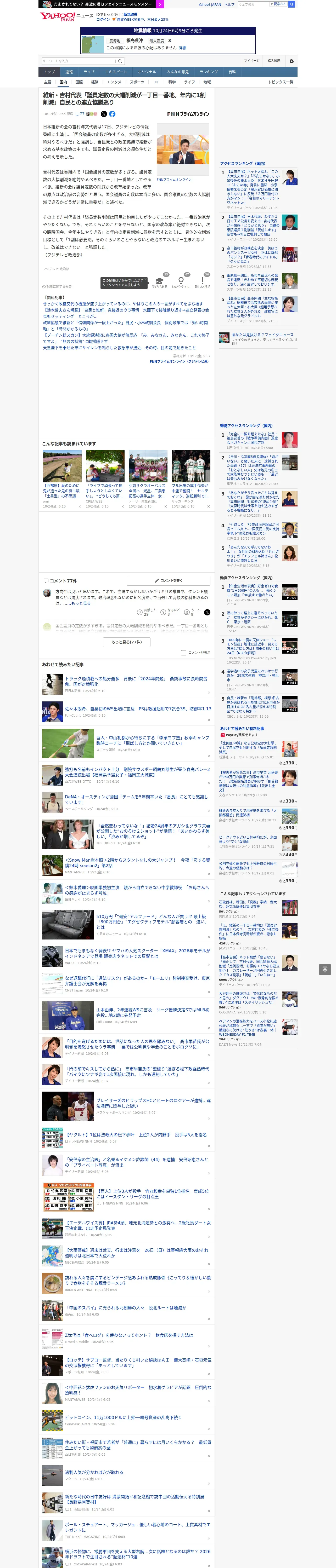The image size is (336, 1568).
Task: Toggle the コメント非表示 checkbox
Action: tap(183, 653)
